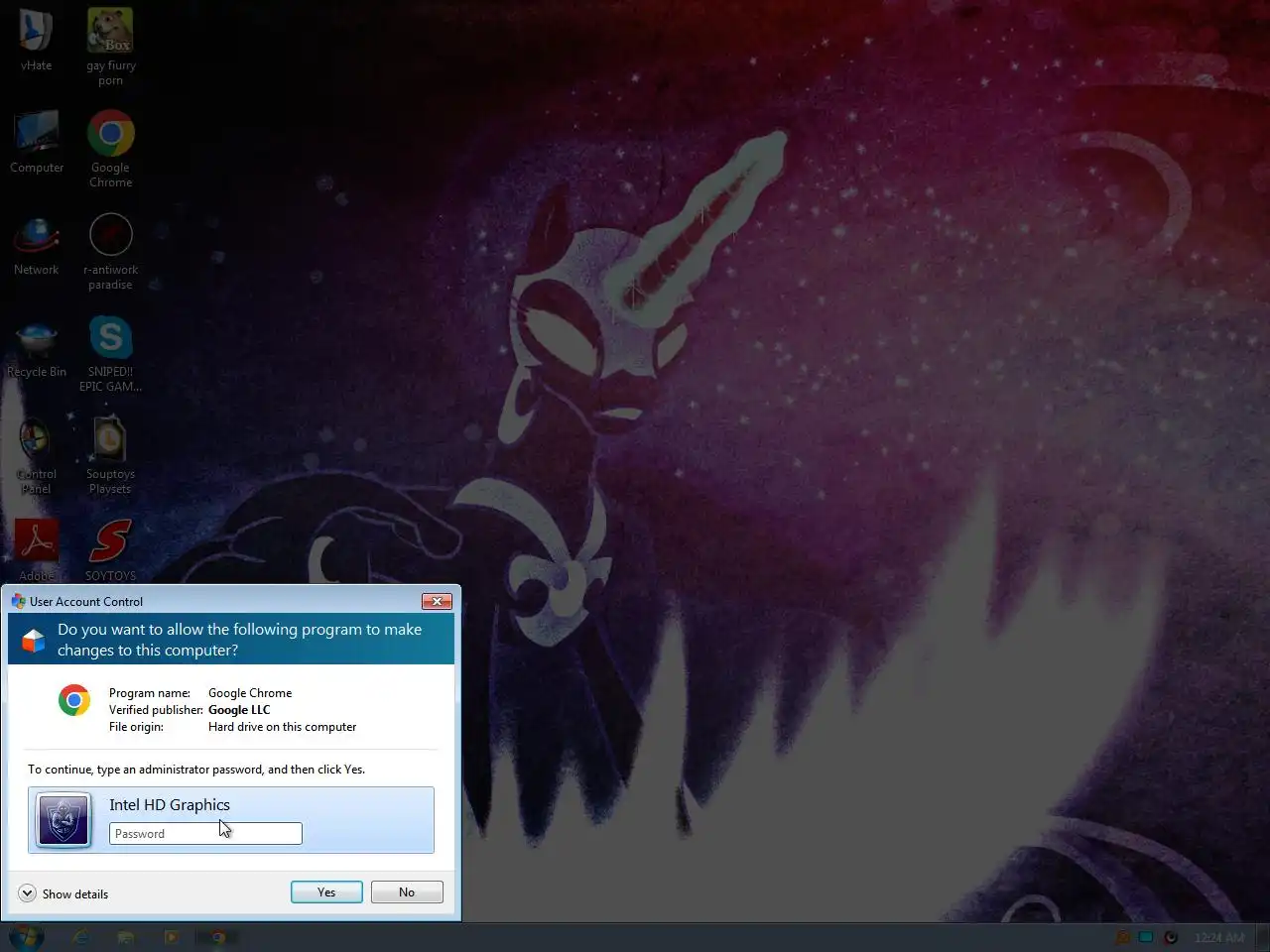Click 'To continue, type an administrator password' instruction
1270x952 pixels.
[x=196, y=770]
